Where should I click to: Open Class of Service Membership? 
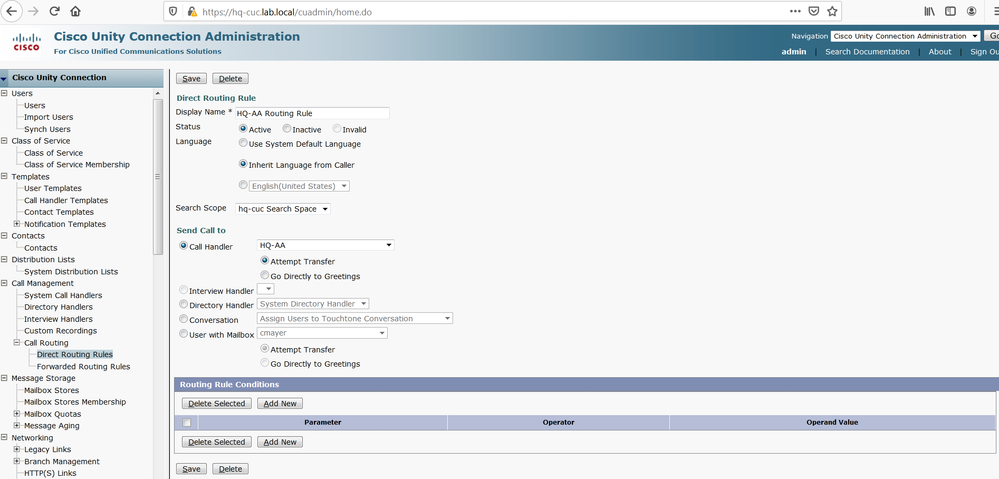coord(76,164)
